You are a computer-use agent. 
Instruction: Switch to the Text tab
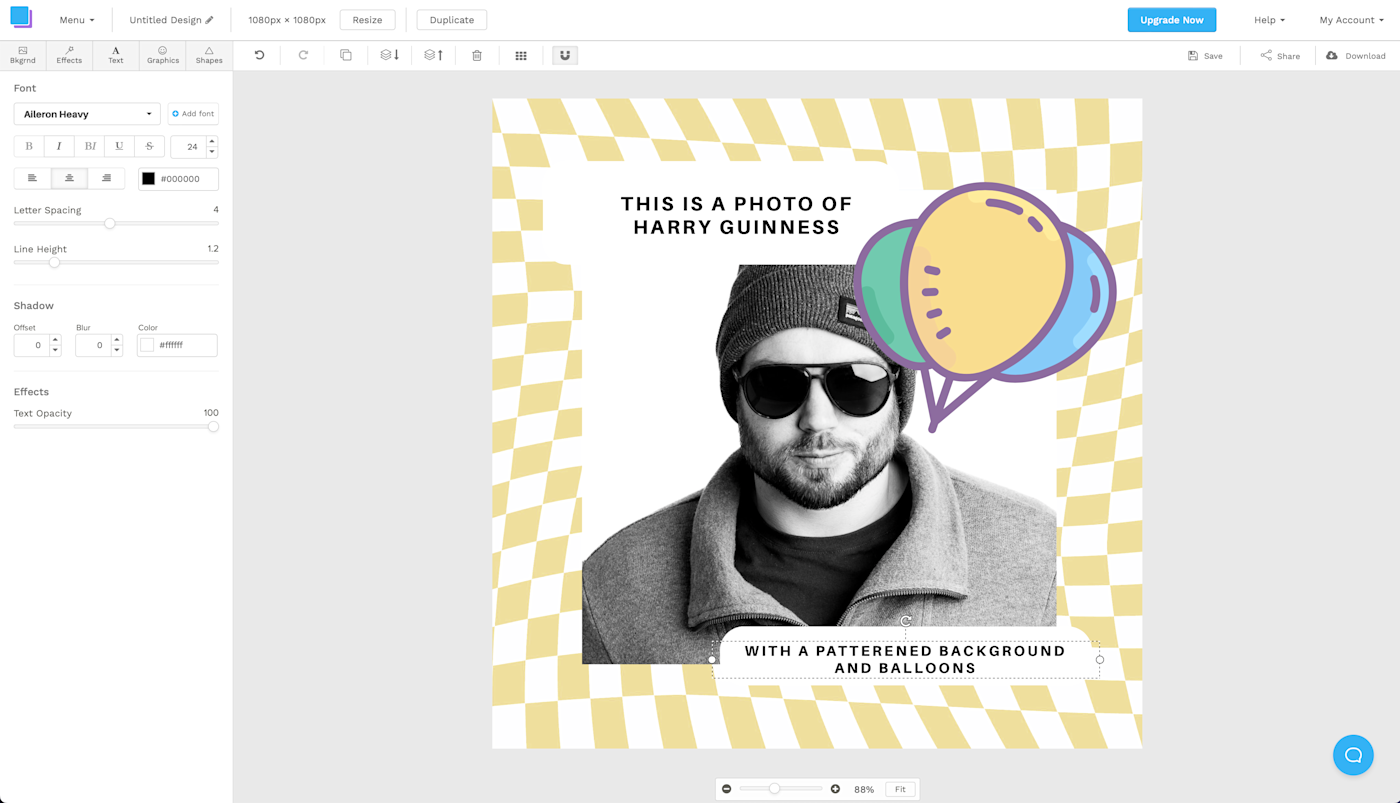pyautogui.click(x=116, y=55)
